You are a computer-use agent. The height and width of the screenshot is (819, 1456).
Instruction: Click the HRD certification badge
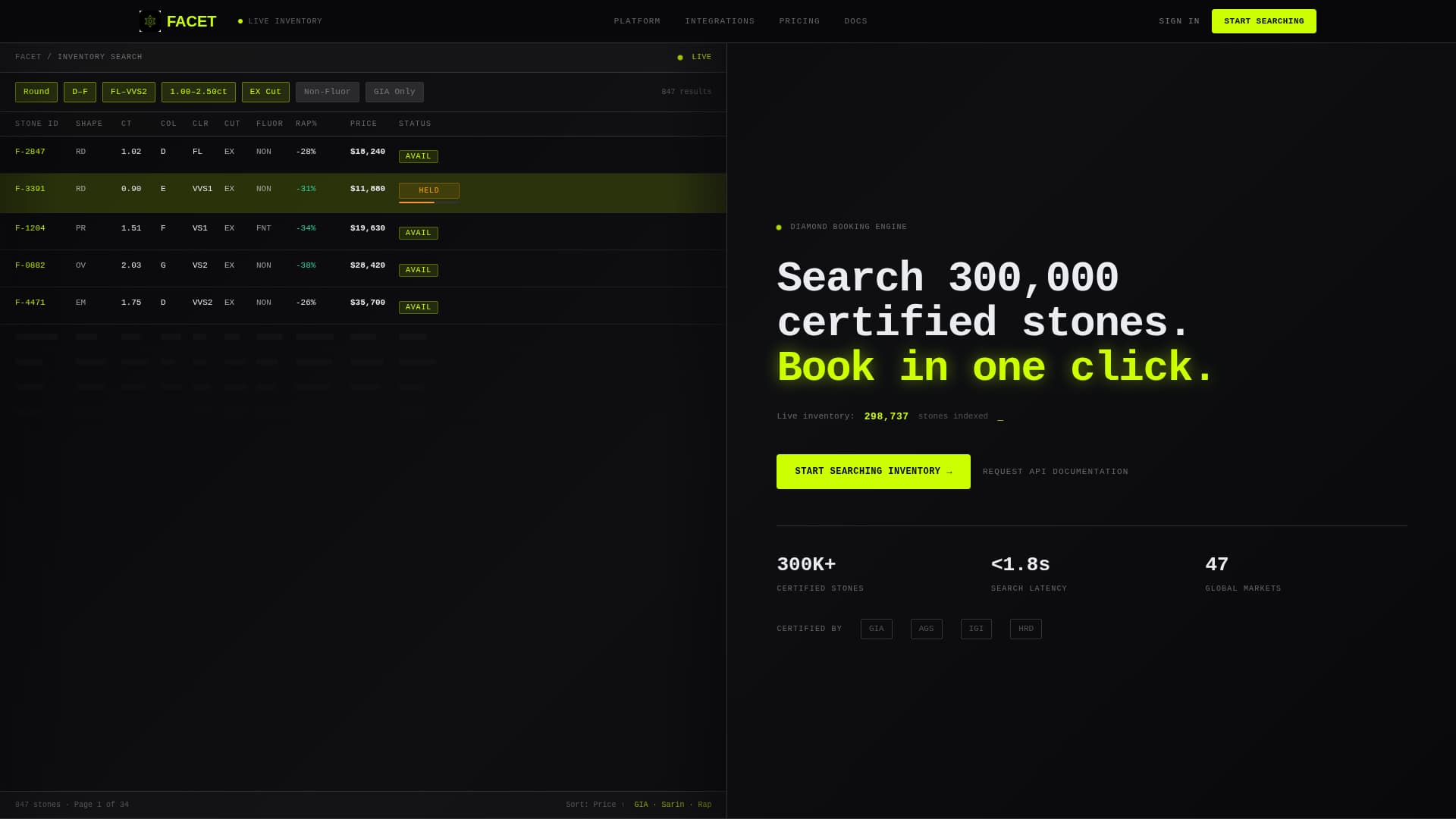click(1026, 629)
